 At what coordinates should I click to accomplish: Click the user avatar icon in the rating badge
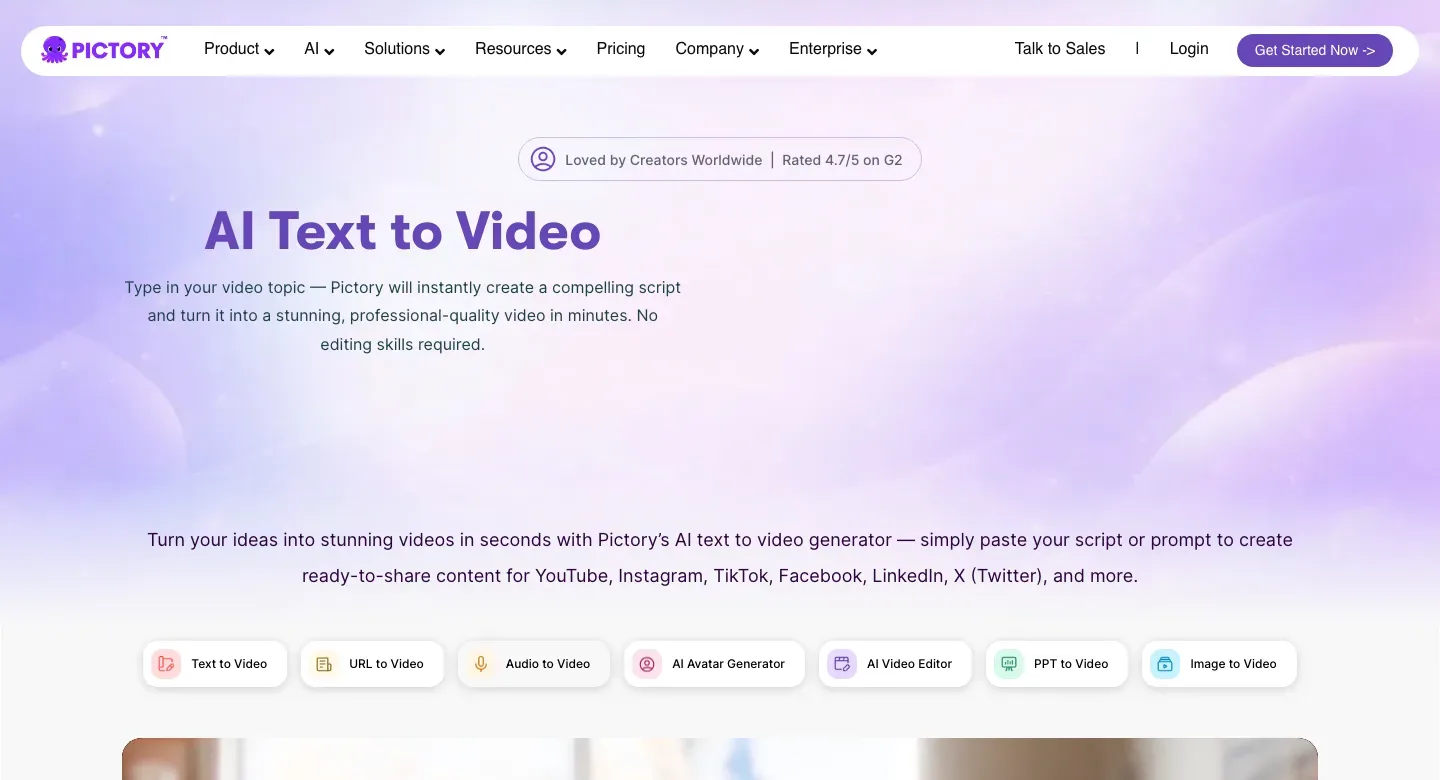tap(543, 159)
